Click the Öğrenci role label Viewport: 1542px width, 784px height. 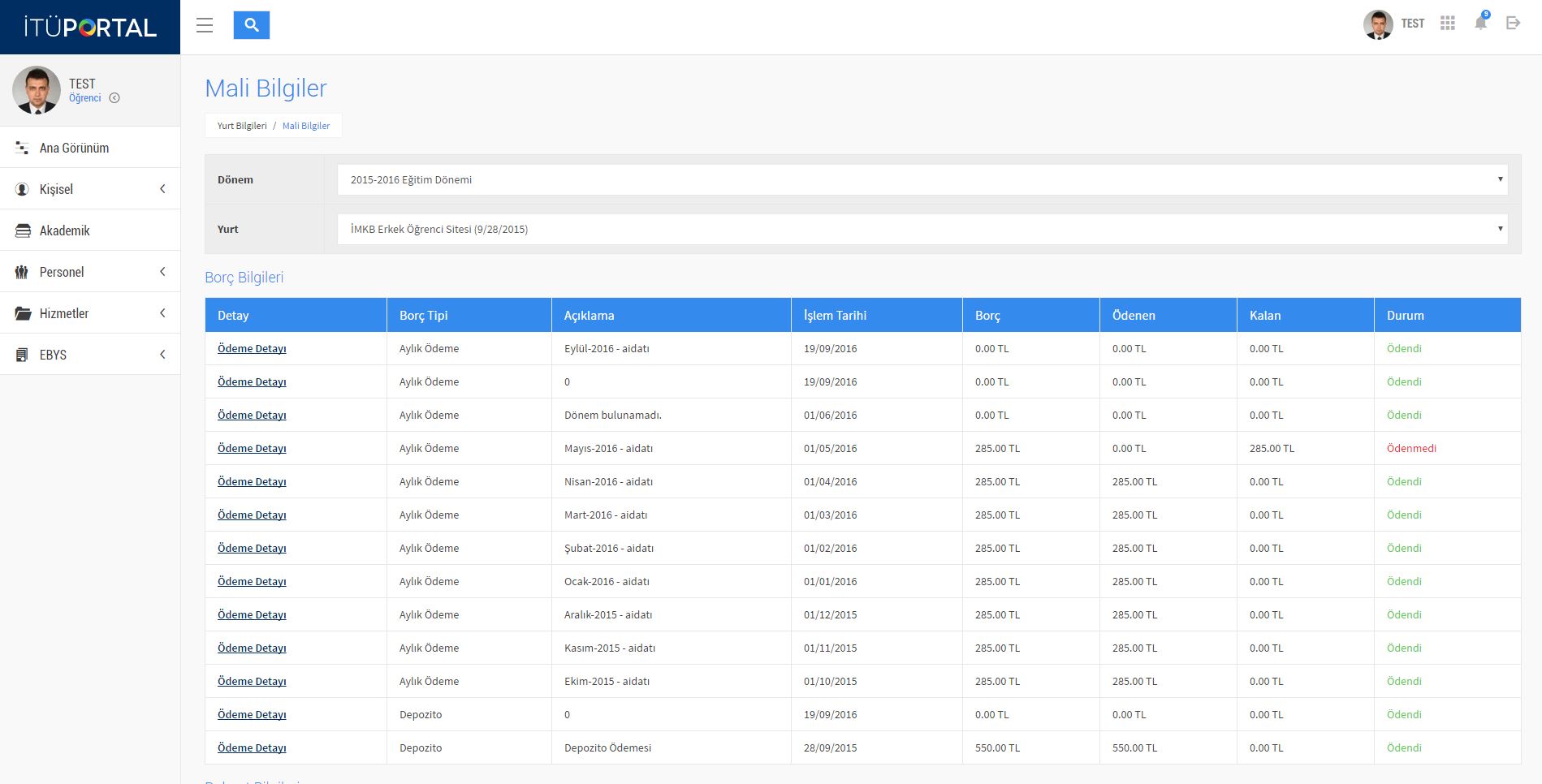click(x=85, y=98)
